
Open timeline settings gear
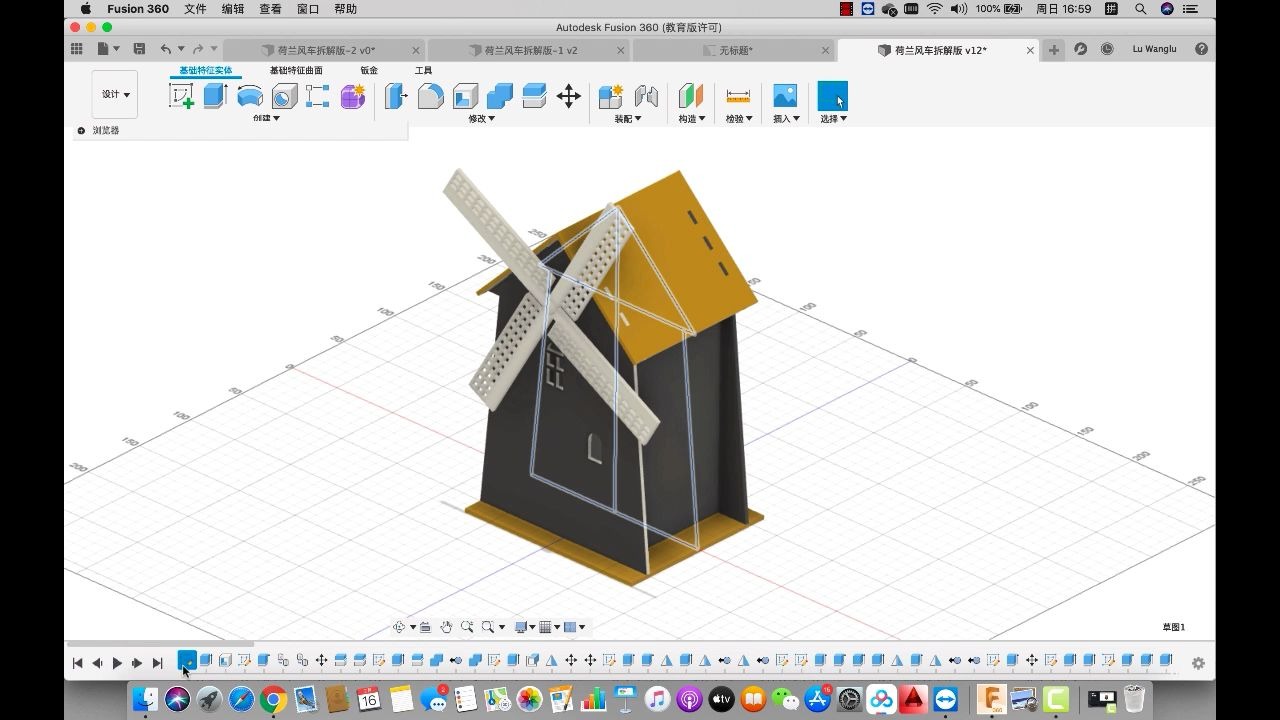click(x=1198, y=663)
